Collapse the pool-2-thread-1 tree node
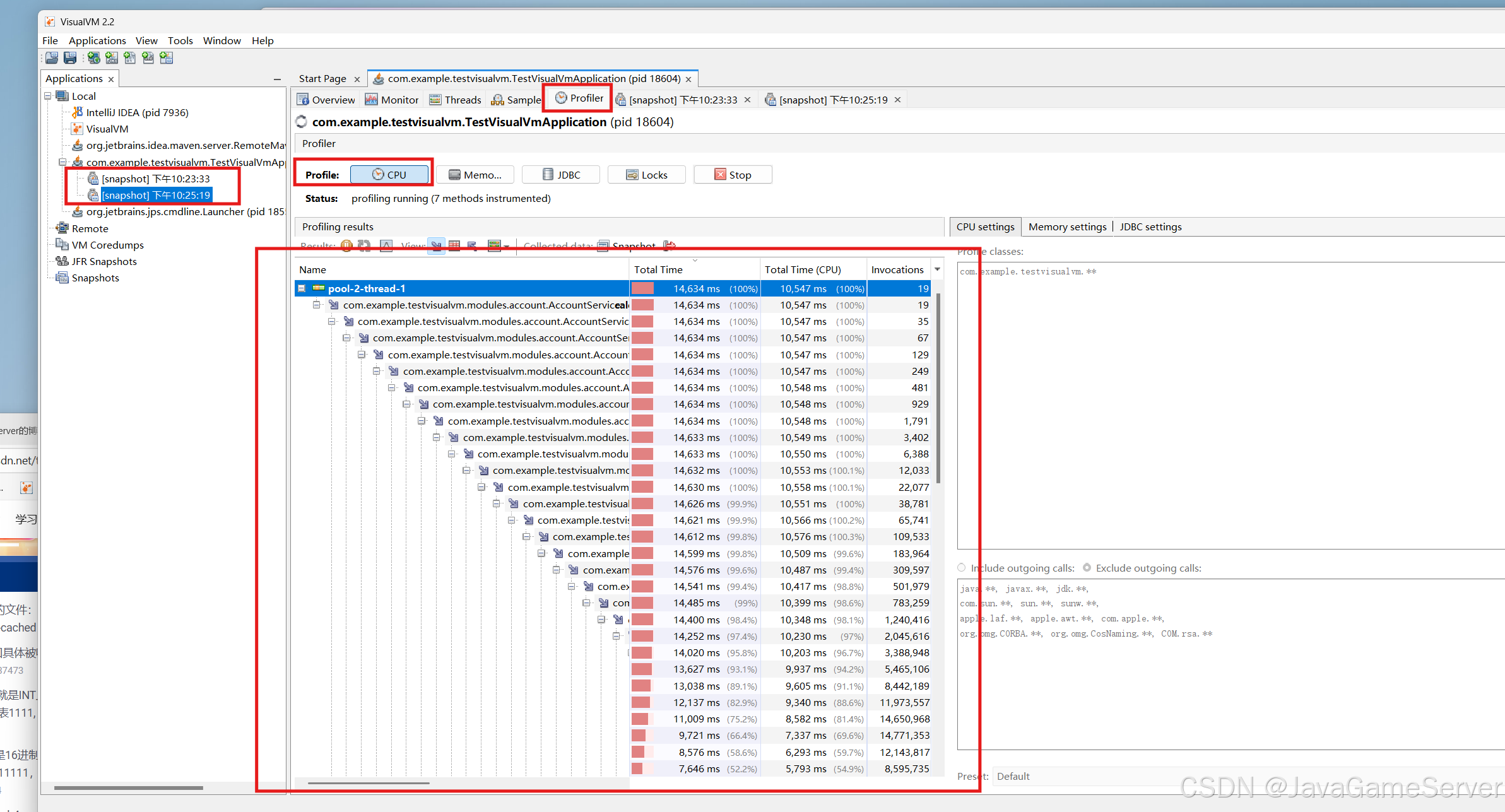1505x812 pixels. (302, 288)
